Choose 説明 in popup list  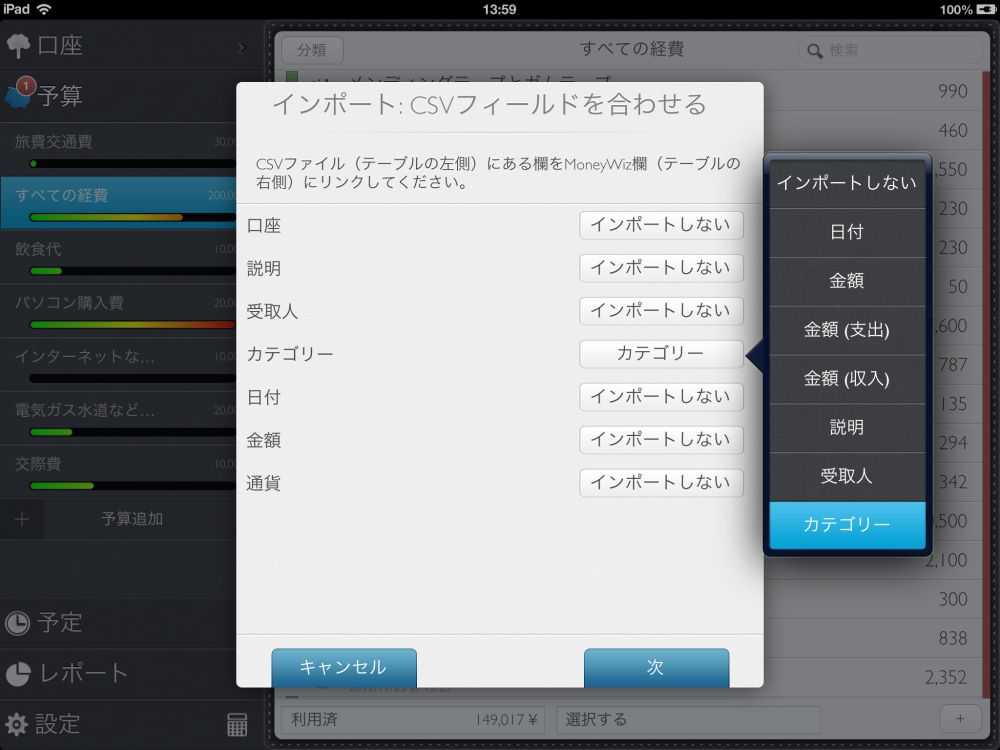847,428
